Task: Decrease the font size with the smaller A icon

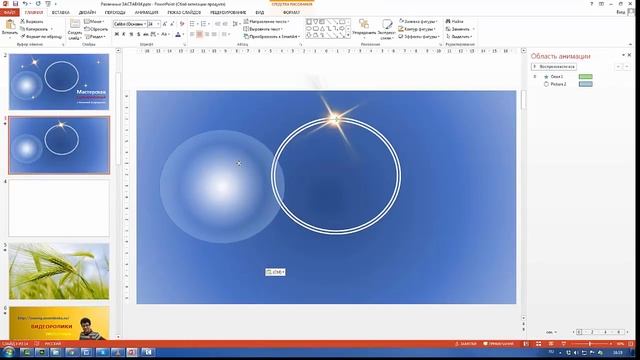Action: coord(172,24)
